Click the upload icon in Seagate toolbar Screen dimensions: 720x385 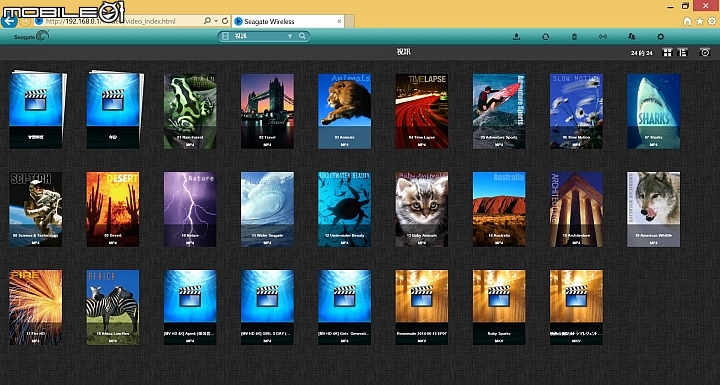[517, 36]
